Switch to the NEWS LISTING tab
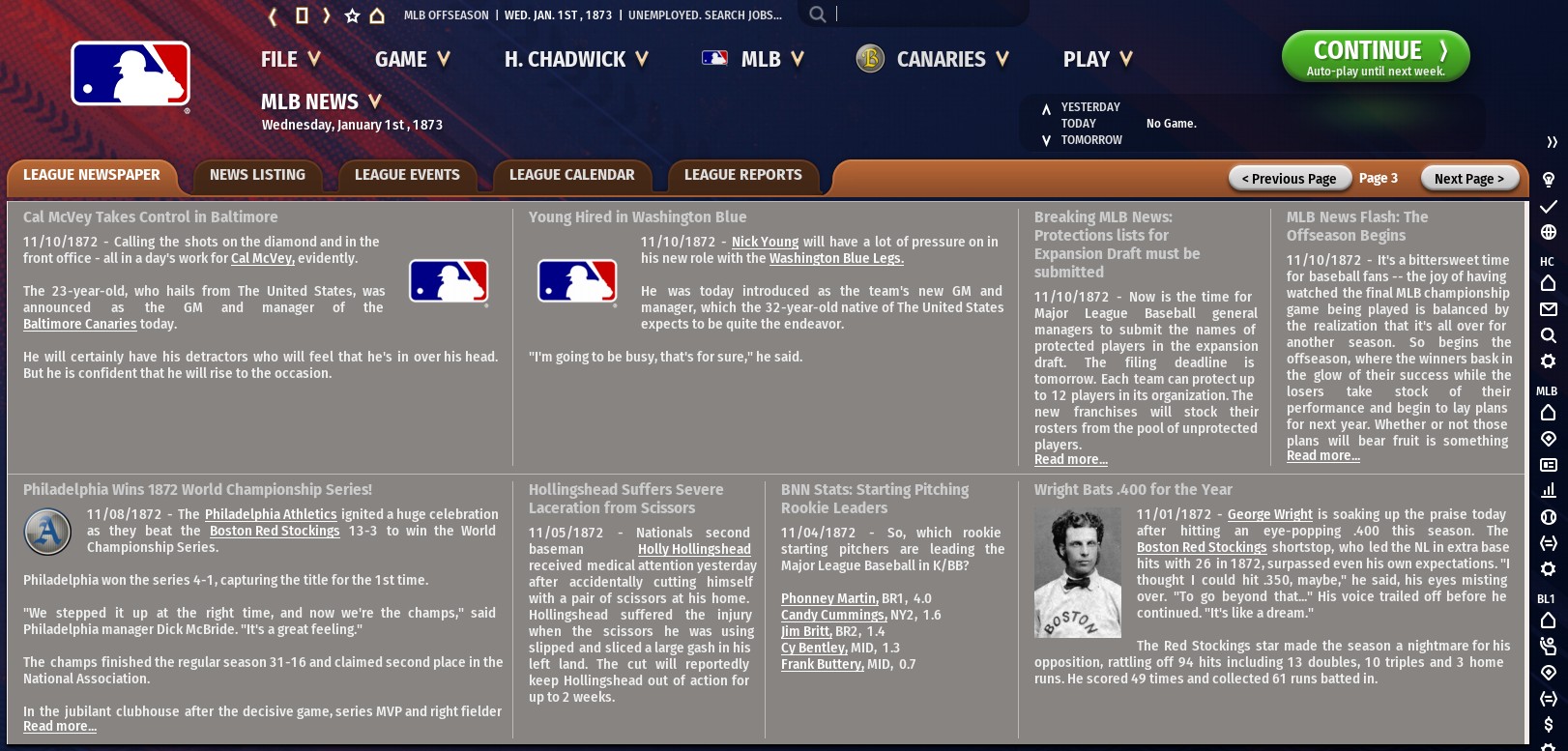Screen dimensions: 1568x751 tap(257, 176)
